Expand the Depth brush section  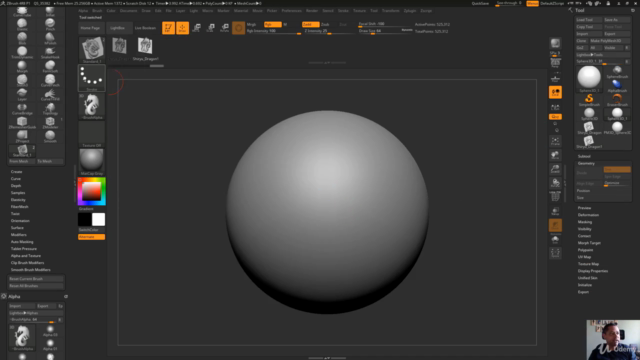[x=16, y=186]
